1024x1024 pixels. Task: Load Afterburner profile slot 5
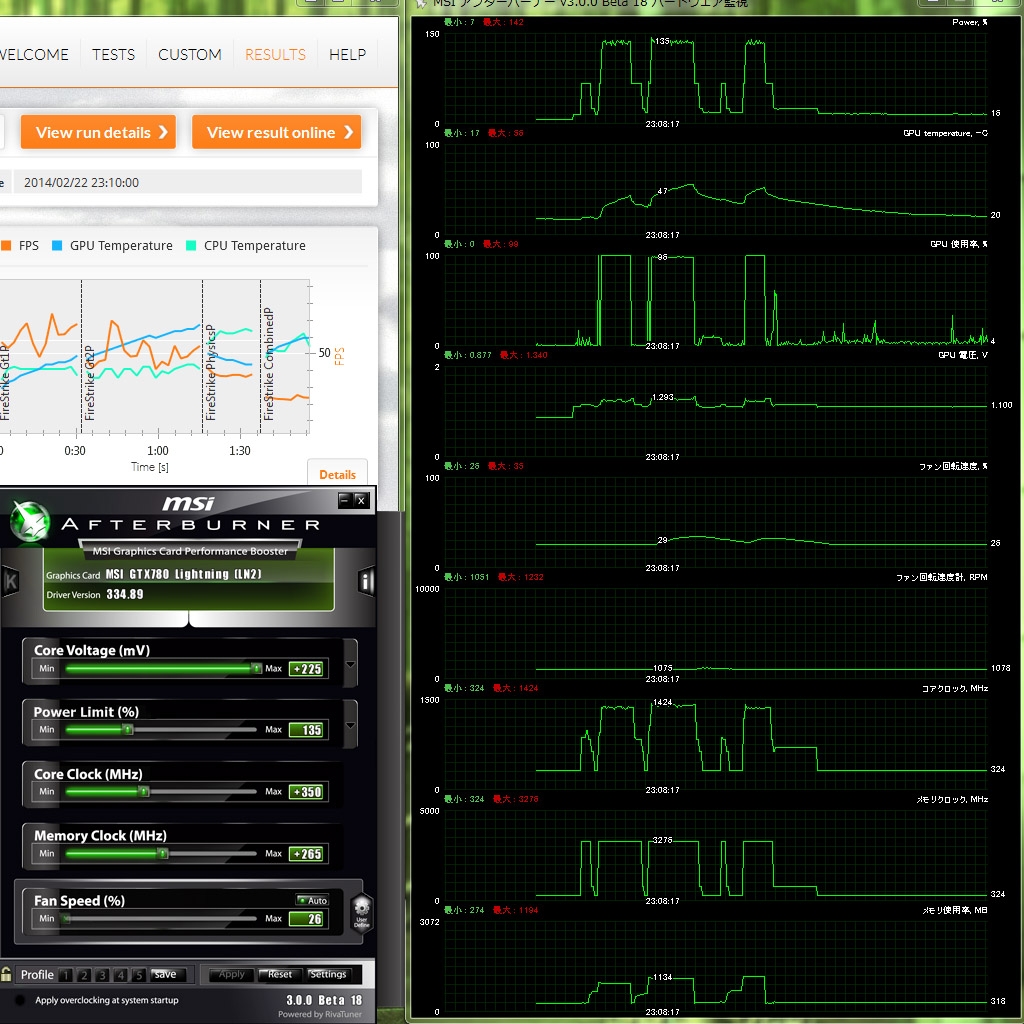coord(138,975)
